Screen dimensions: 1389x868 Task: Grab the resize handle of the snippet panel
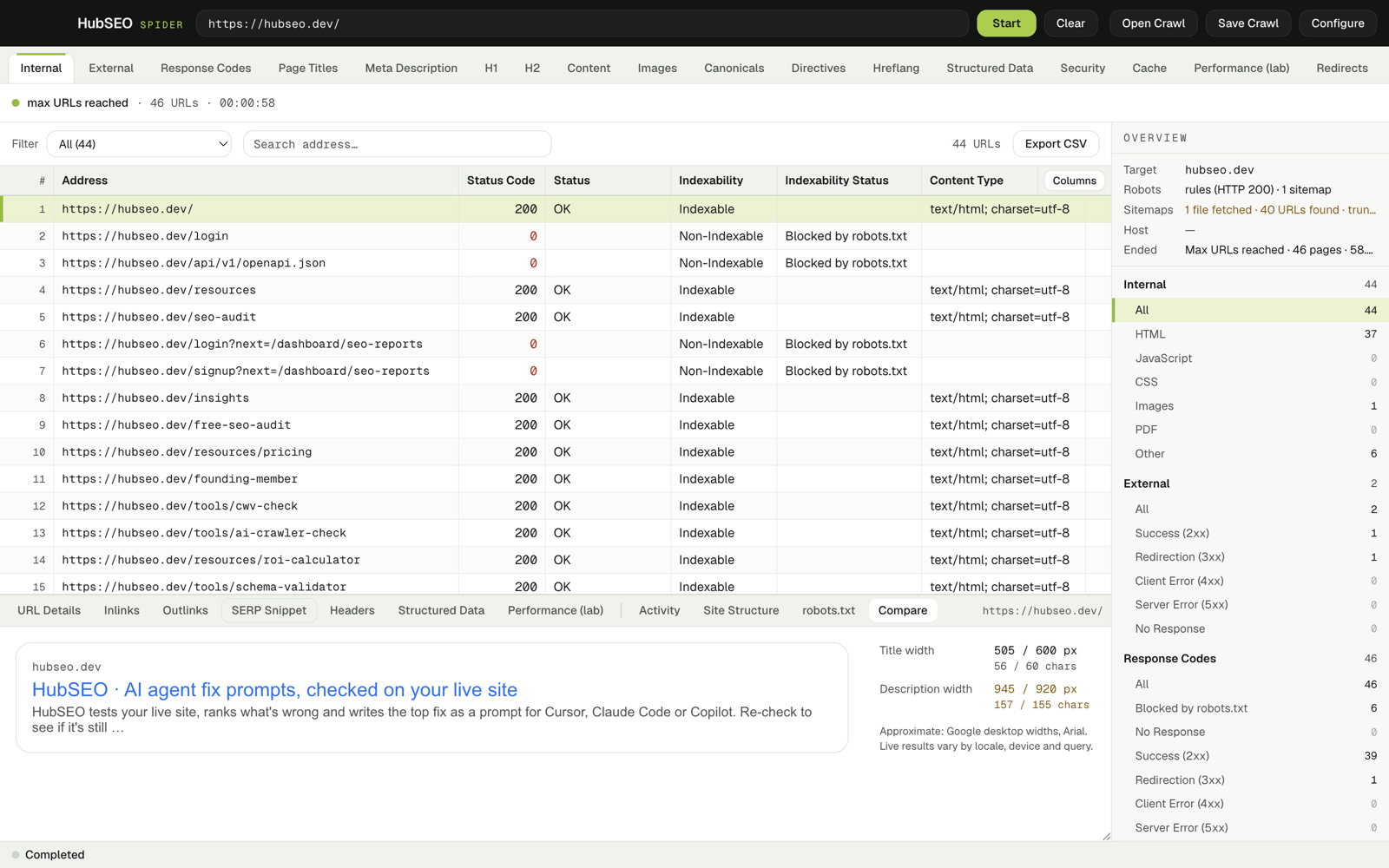coord(1106,836)
